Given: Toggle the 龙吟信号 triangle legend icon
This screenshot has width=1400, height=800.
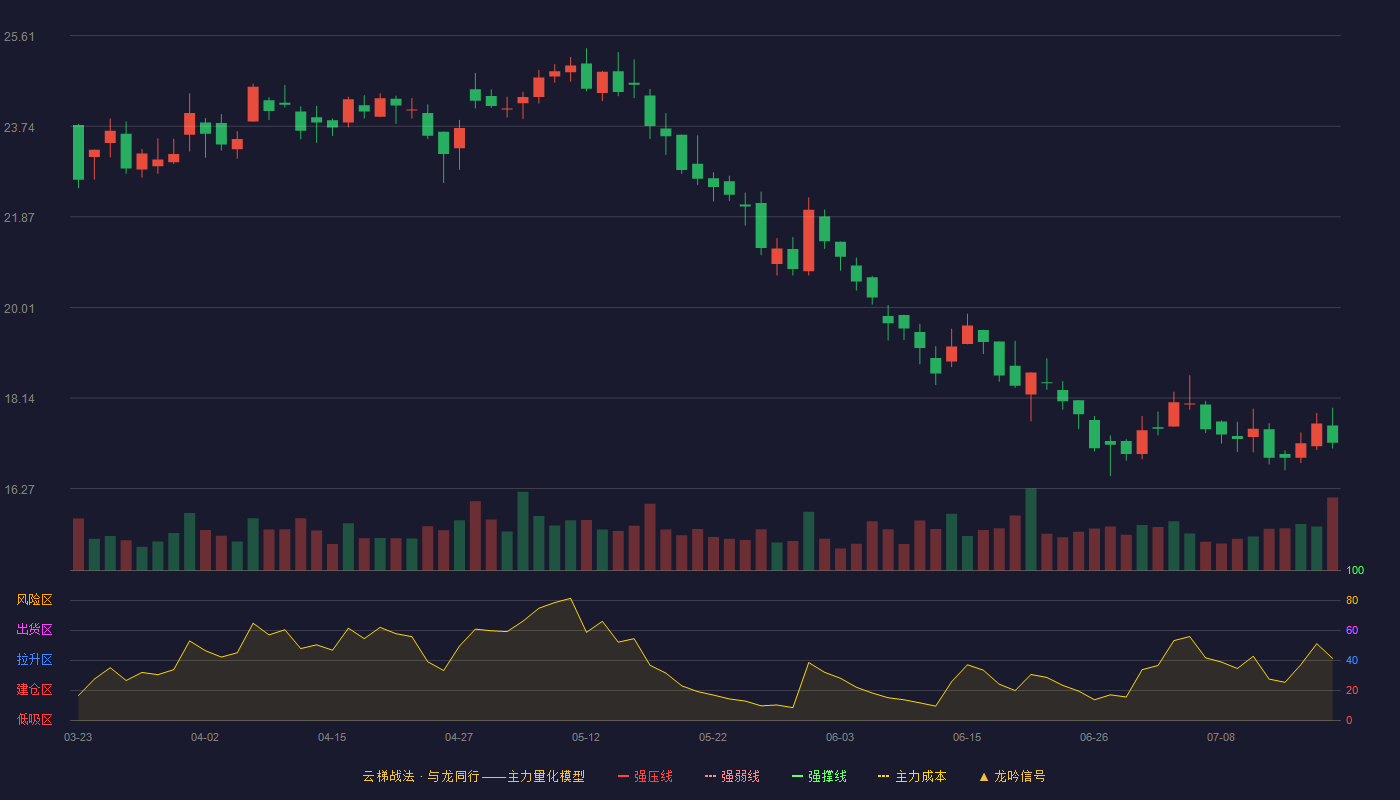Looking at the screenshot, I should tap(984, 776).
